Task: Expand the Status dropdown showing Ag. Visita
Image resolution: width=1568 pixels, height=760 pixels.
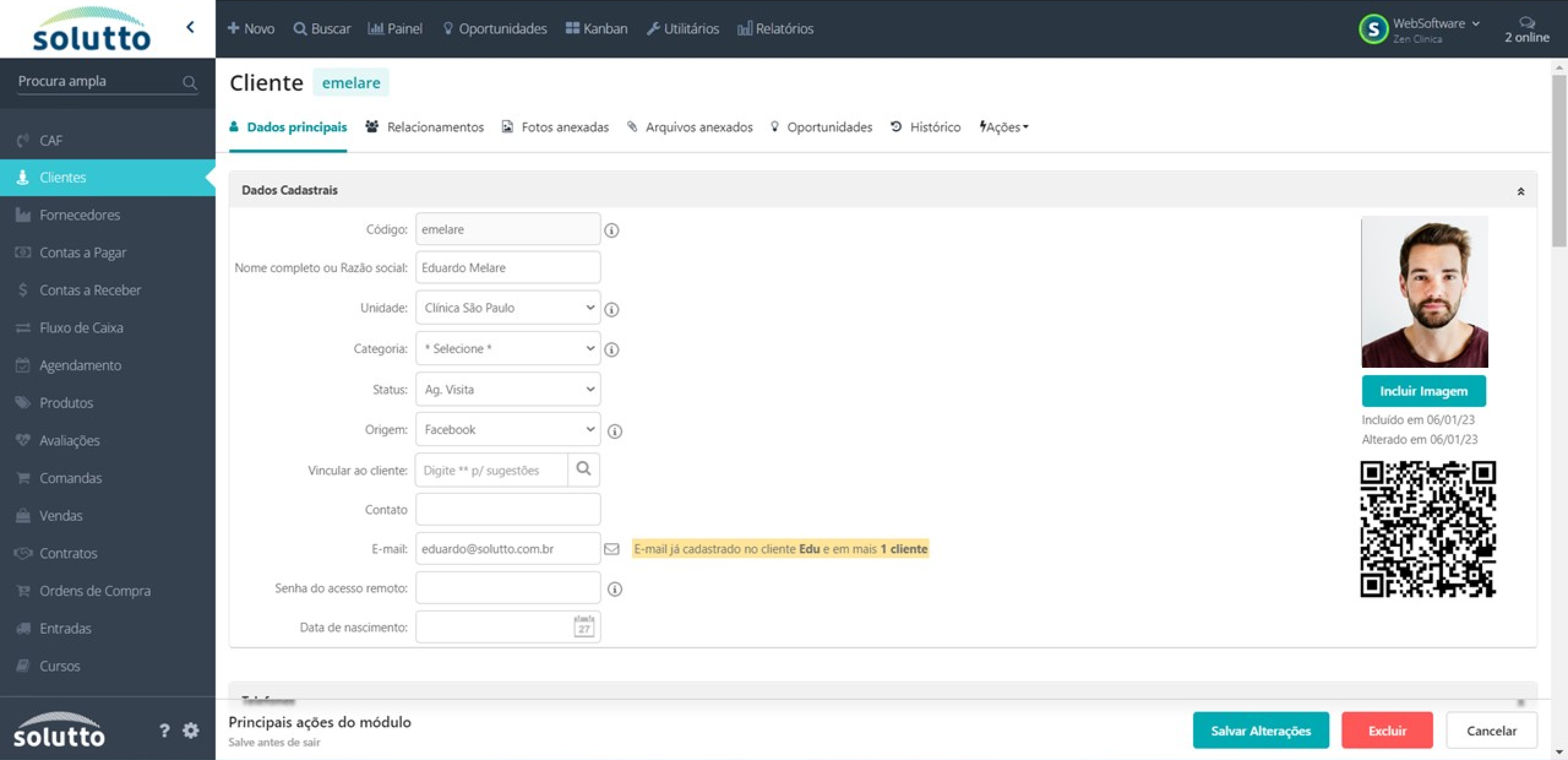Action: (x=508, y=389)
